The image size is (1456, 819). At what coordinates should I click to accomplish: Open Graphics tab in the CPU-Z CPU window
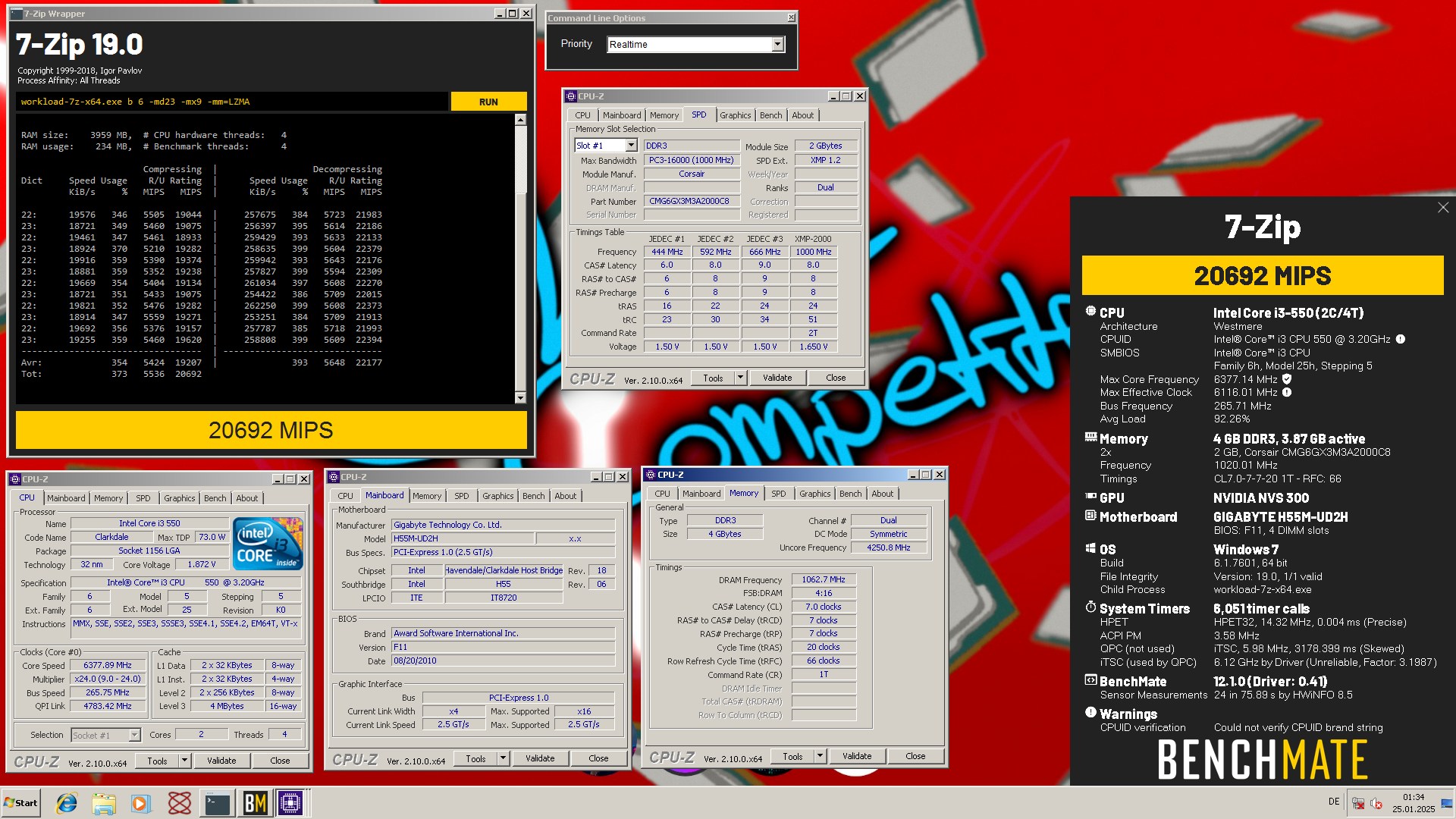180,498
